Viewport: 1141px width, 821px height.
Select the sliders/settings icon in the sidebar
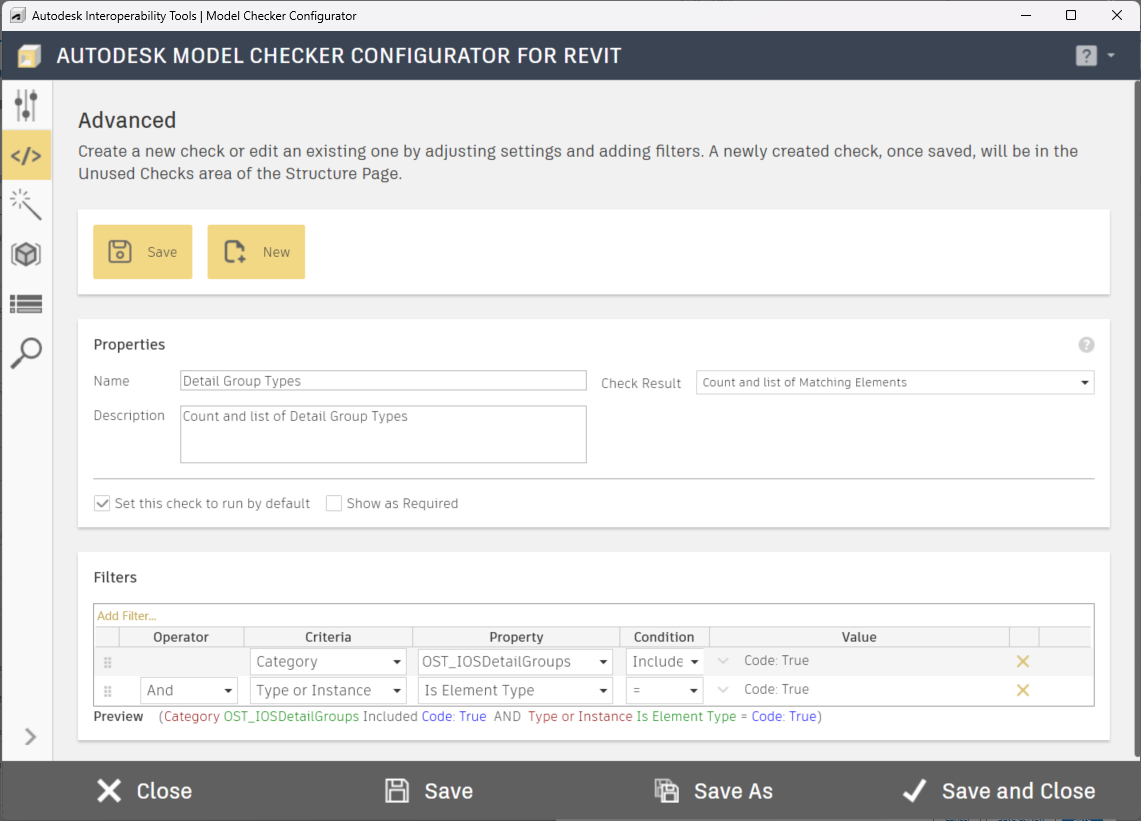(27, 104)
